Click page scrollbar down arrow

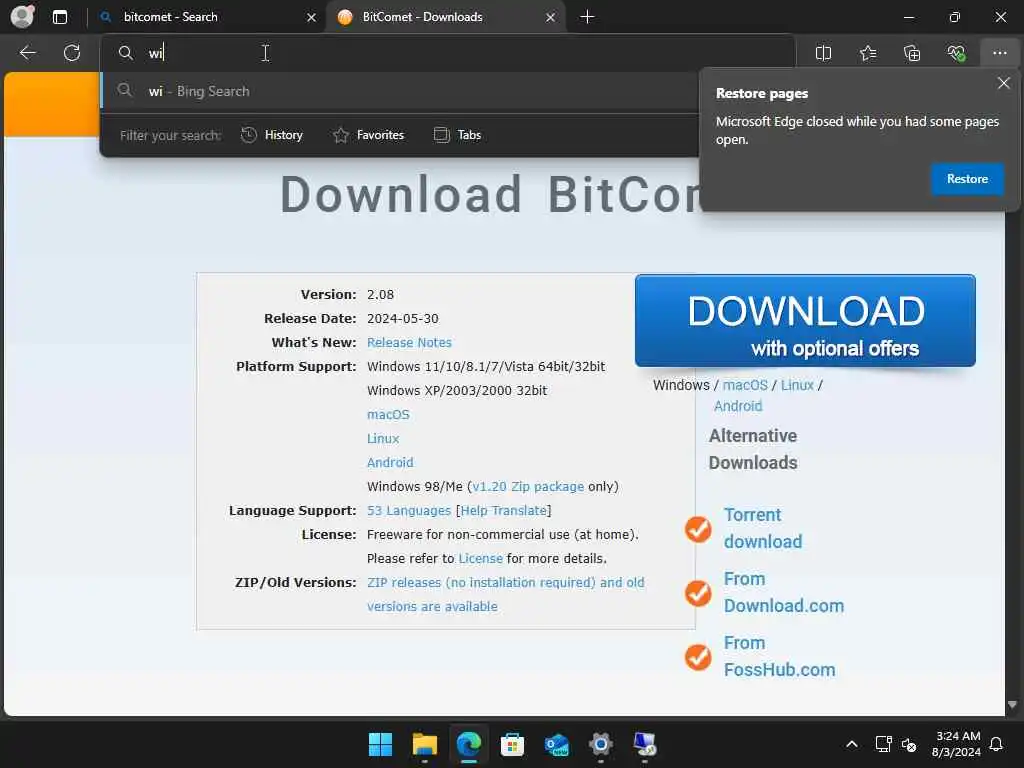(1012, 705)
